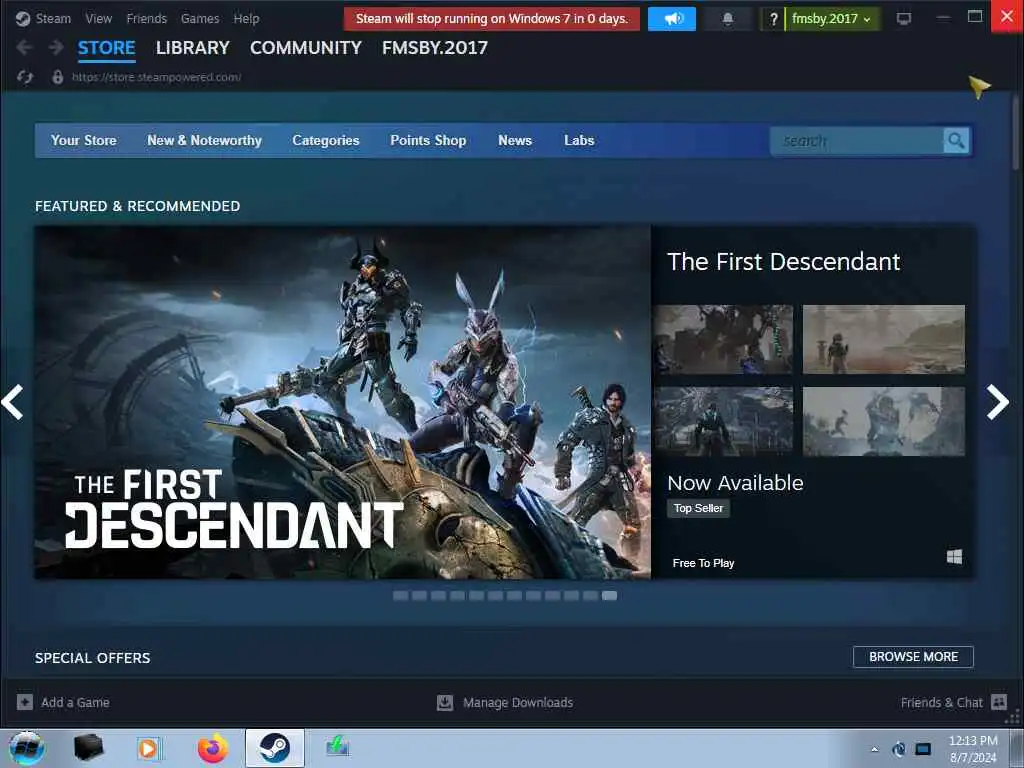Viewport: 1024px width, 768px height.
Task: Launch Firefox from the taskbar
Action: [x=213, y=748]
